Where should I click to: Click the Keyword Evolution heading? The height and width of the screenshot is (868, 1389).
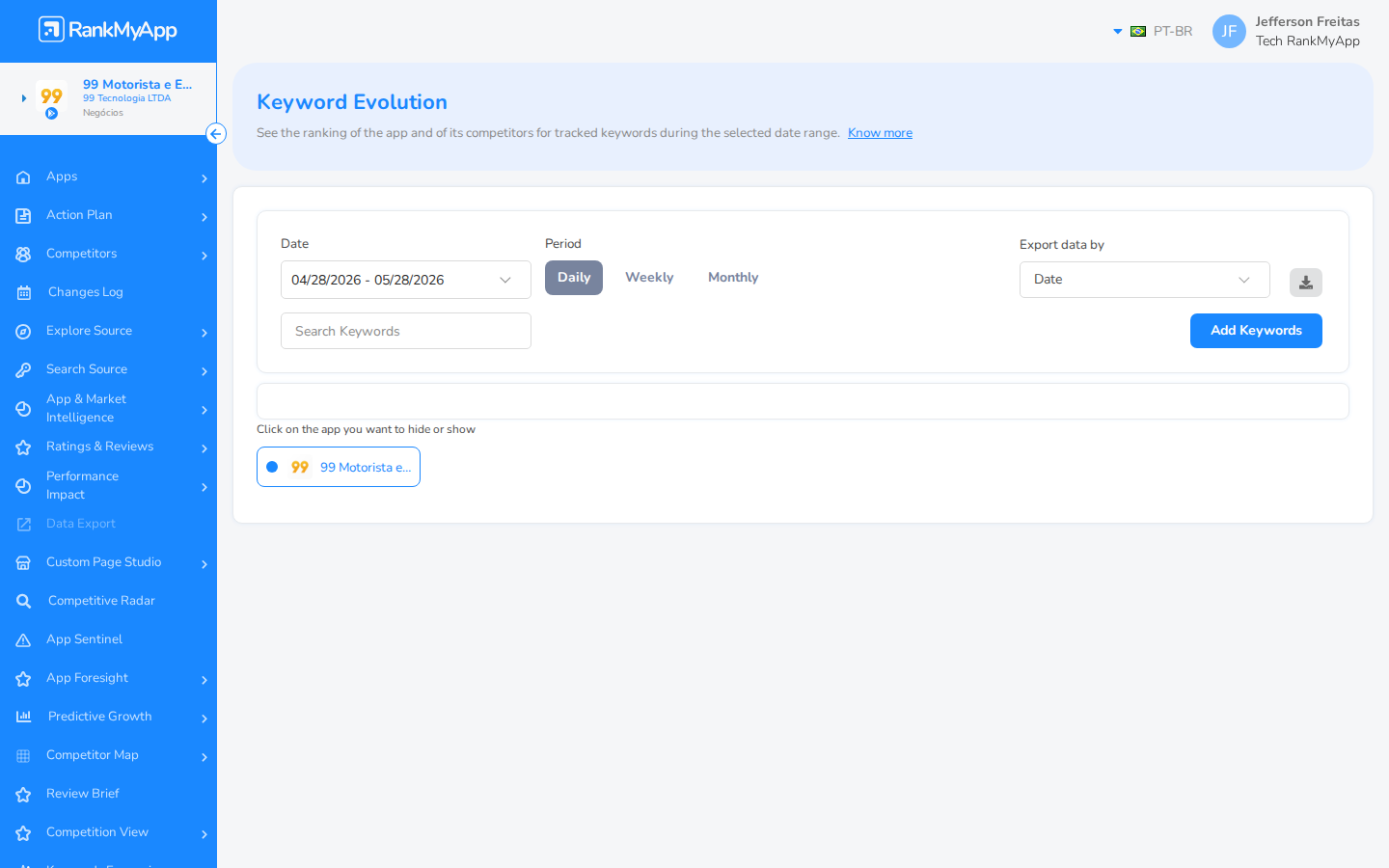click(x=352, y=102)
